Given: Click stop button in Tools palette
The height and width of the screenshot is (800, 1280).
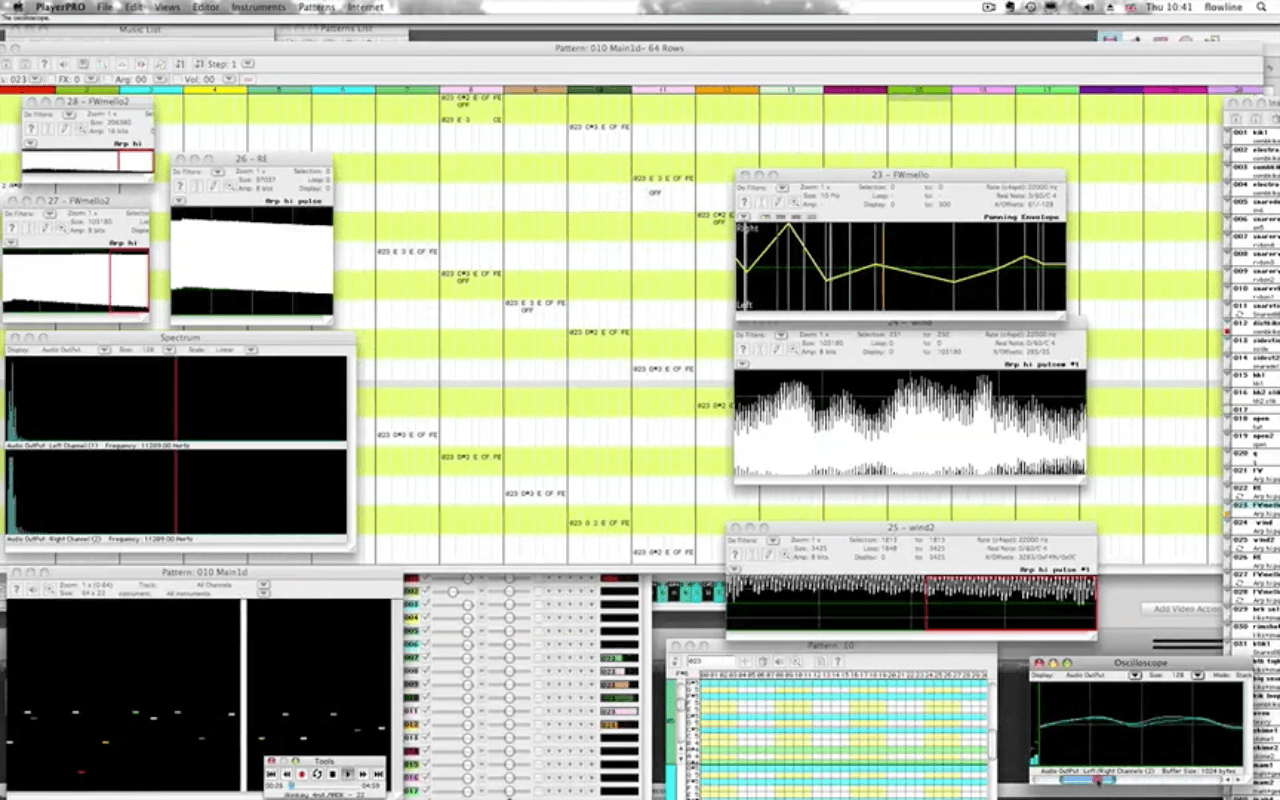Looking at the screenshot, I should coord(332,774).
